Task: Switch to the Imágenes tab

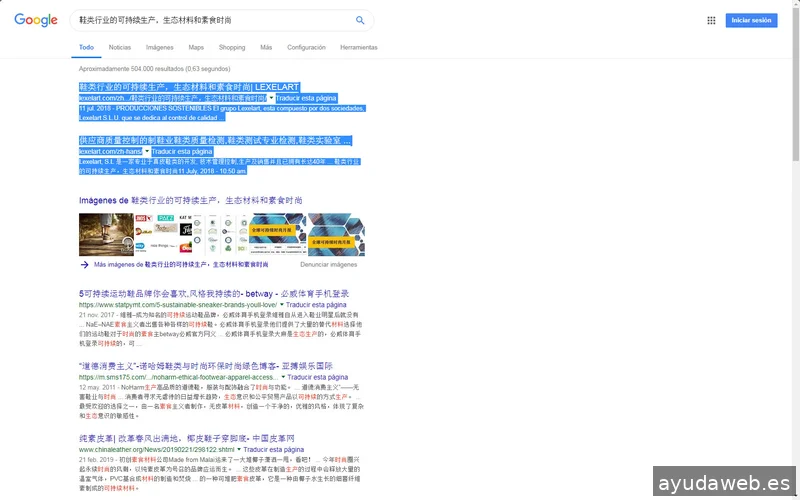Action: click(159, 47)
